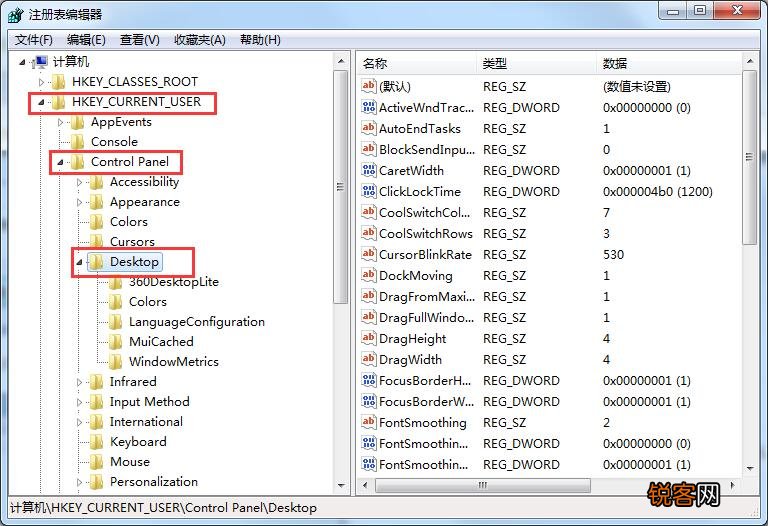The width and height of the screenshot is (768, 526).
Task: Expand the Personalization key
Action: click(x=79, y=482)
